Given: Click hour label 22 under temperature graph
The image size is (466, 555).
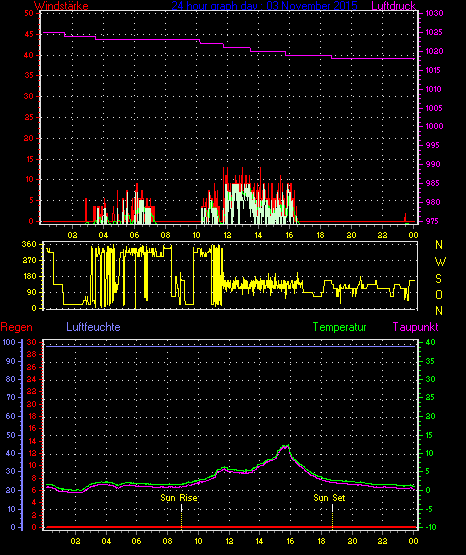Looking at the screenshot, I should [x=382, y=541].
